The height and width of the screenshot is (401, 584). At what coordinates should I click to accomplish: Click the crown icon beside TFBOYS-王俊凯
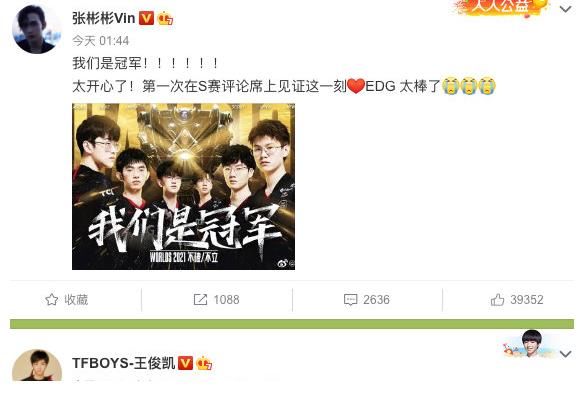pos(204,363)
